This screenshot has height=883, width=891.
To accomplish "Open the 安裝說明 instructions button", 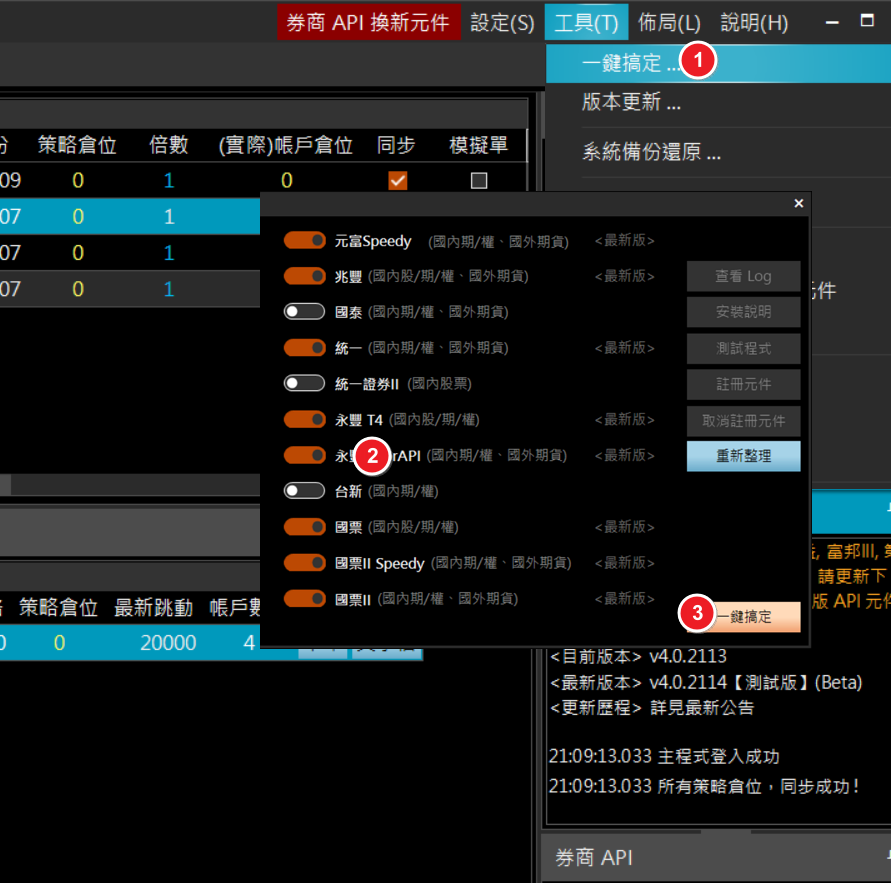I will click(x=743, y=312).
